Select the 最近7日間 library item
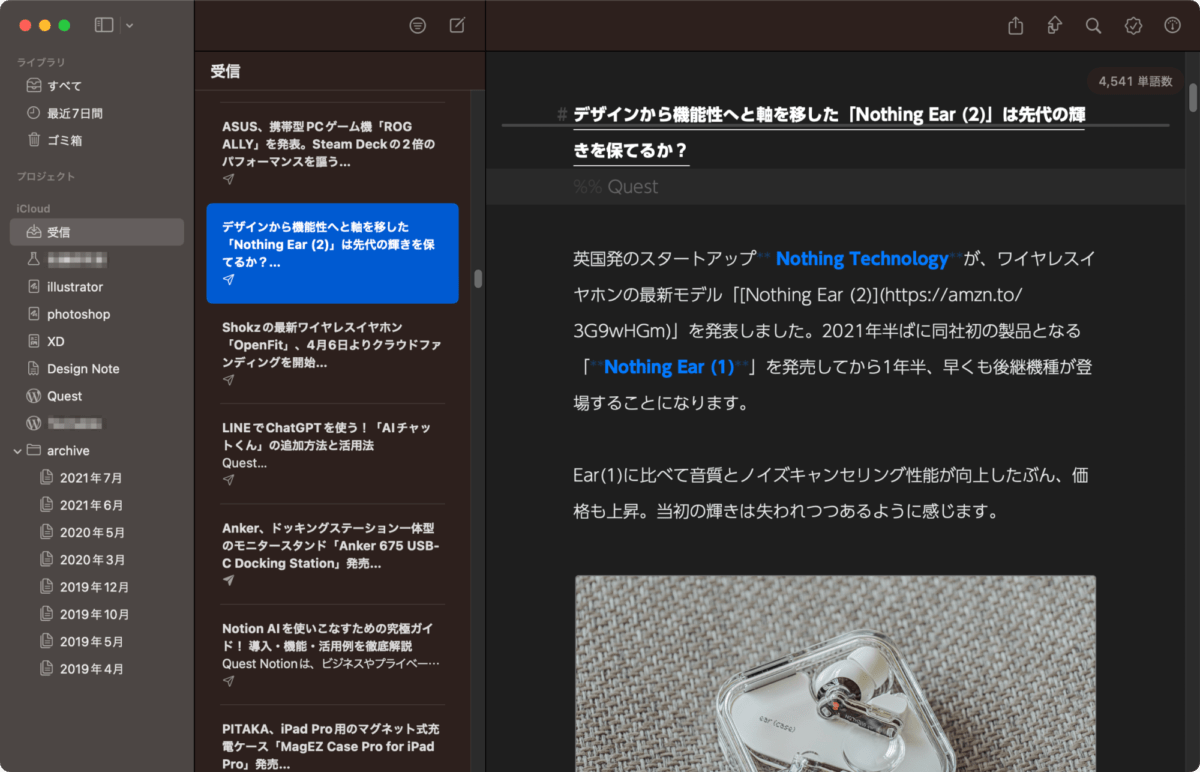Screen dimensions: 1200x772 point(74,113)
